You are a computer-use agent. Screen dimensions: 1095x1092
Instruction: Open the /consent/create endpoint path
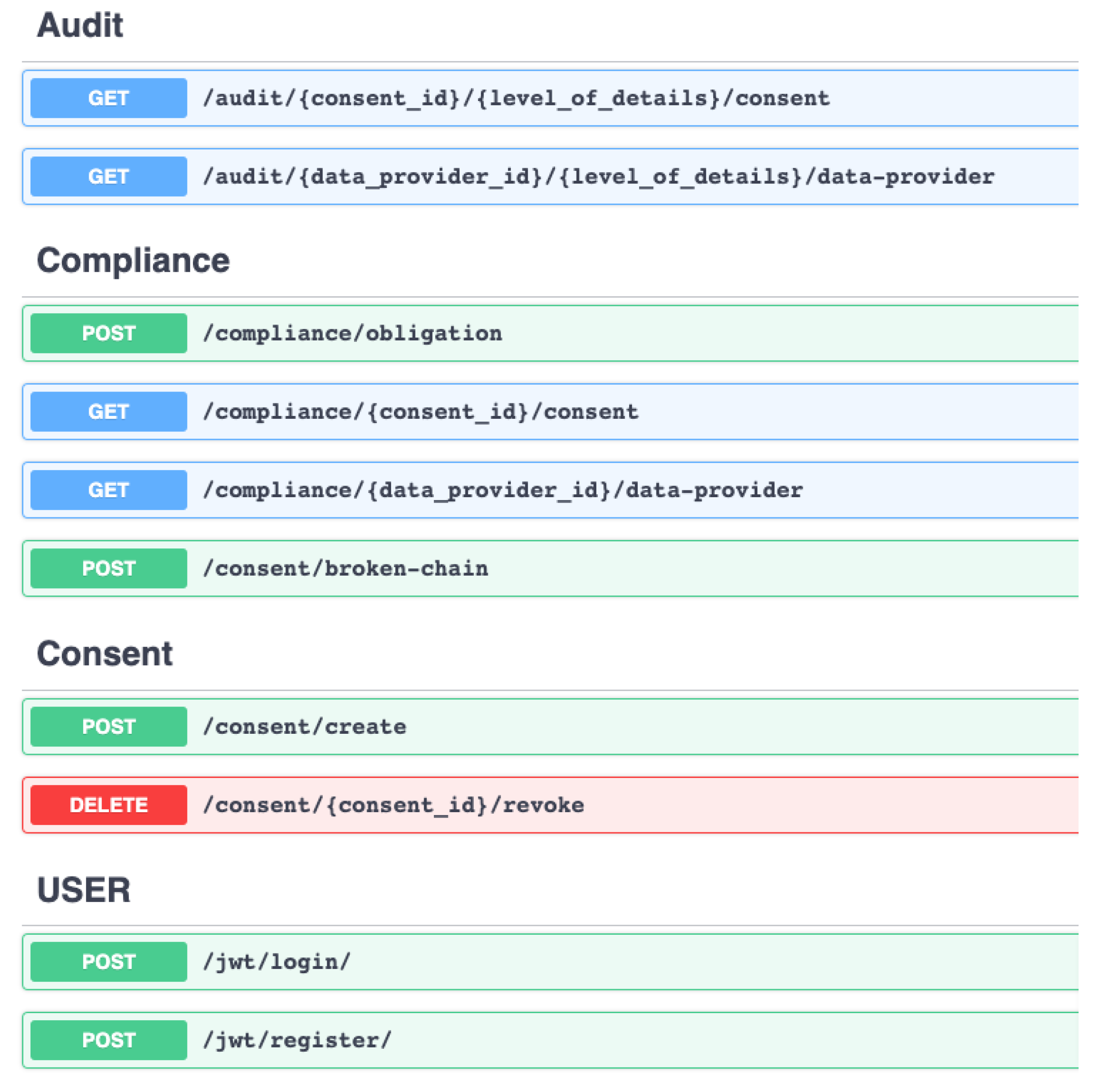pos(305,727)
